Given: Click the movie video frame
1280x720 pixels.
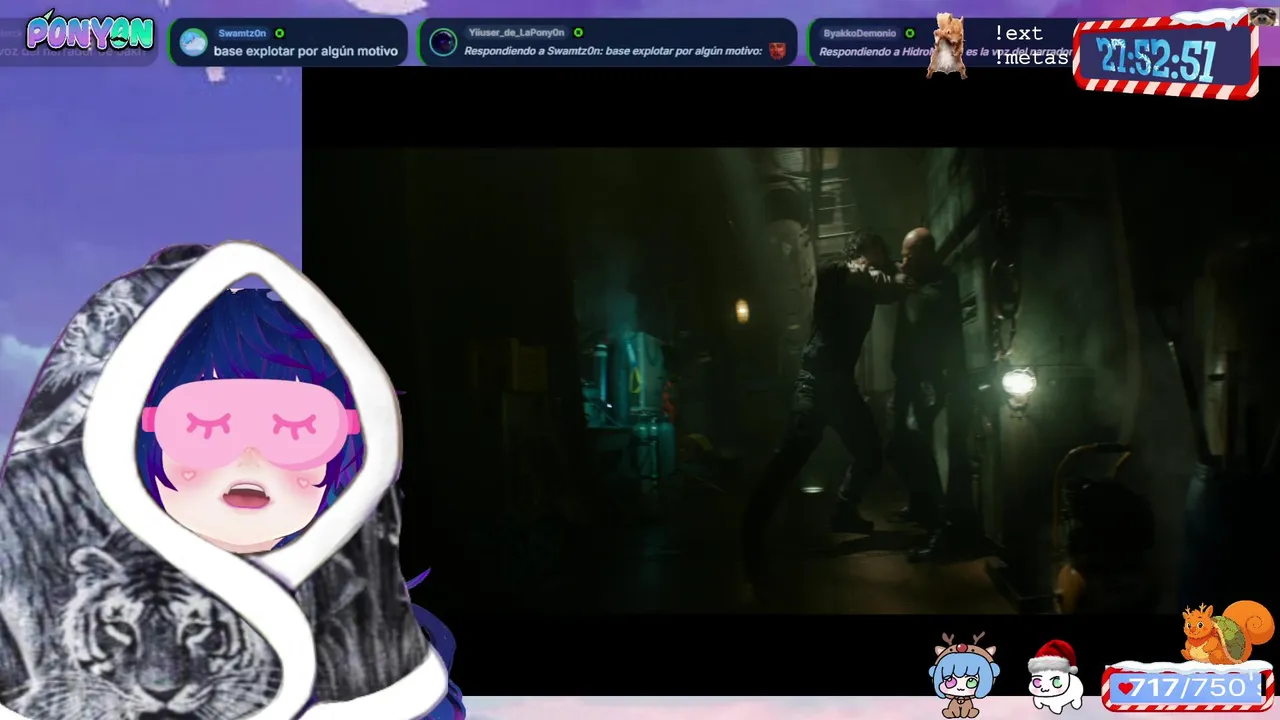Looking at the screenshot, I should point(790,380).
